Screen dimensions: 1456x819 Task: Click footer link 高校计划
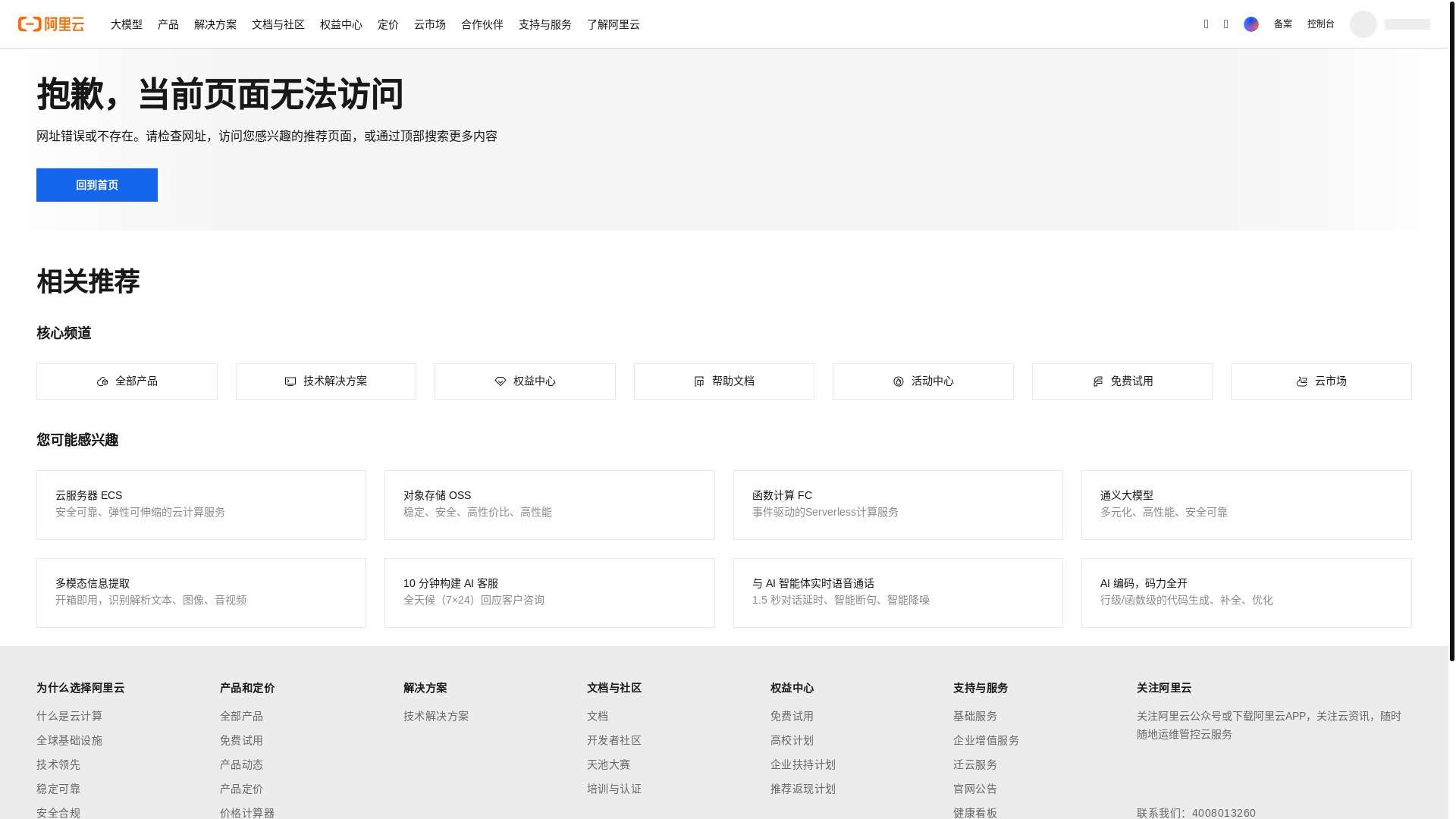(792, 740)
